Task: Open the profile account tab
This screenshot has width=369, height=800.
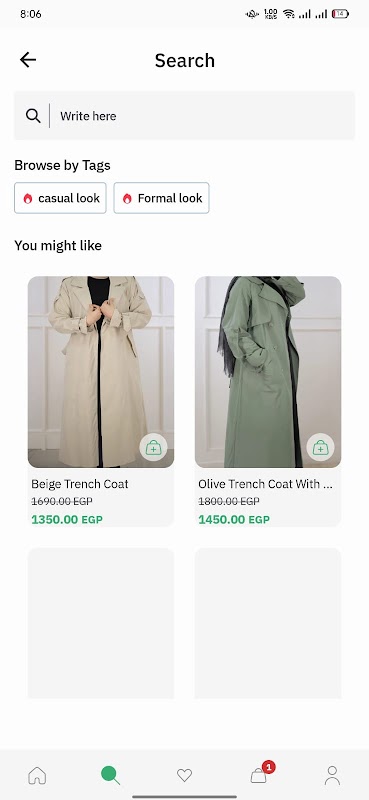Action: tap(332, 776)
